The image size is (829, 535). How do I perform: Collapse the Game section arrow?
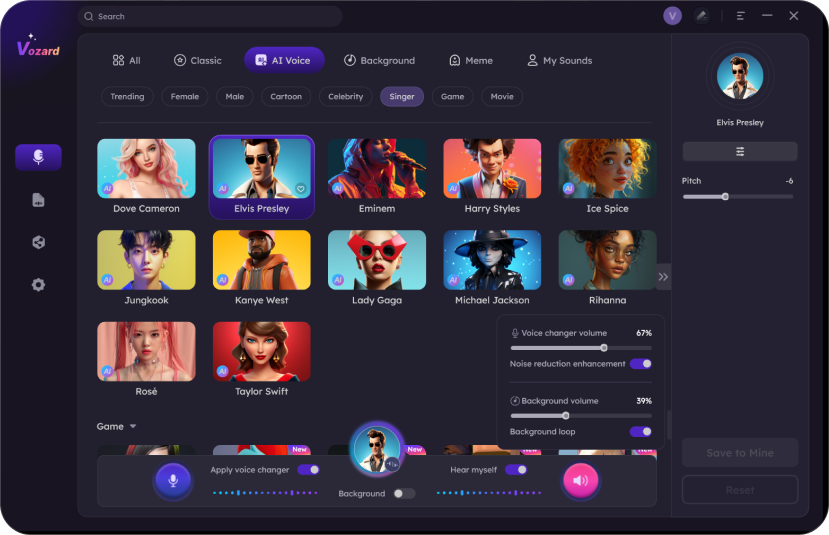pos(133,427)
